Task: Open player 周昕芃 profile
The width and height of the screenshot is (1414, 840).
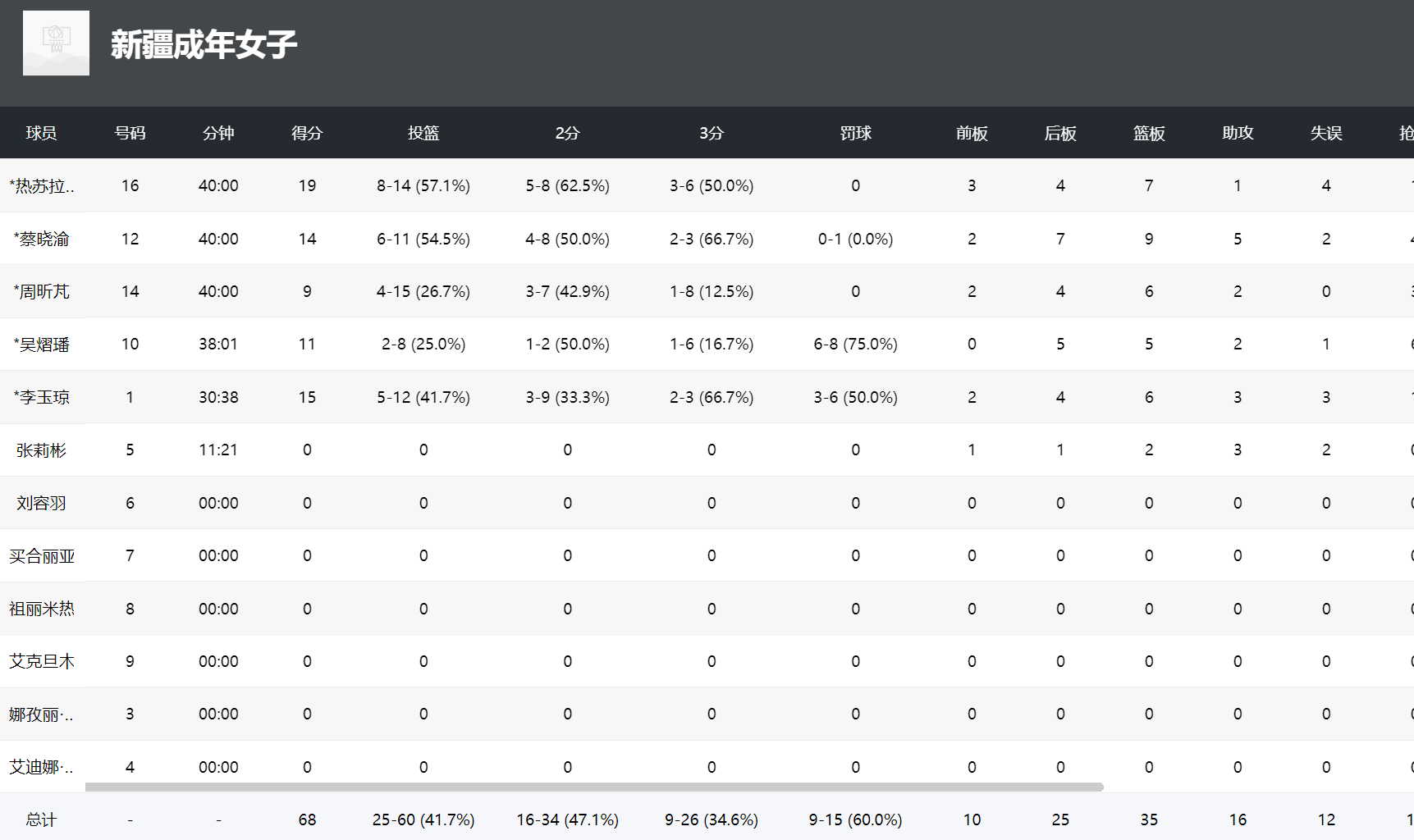Action: (42, 291)
